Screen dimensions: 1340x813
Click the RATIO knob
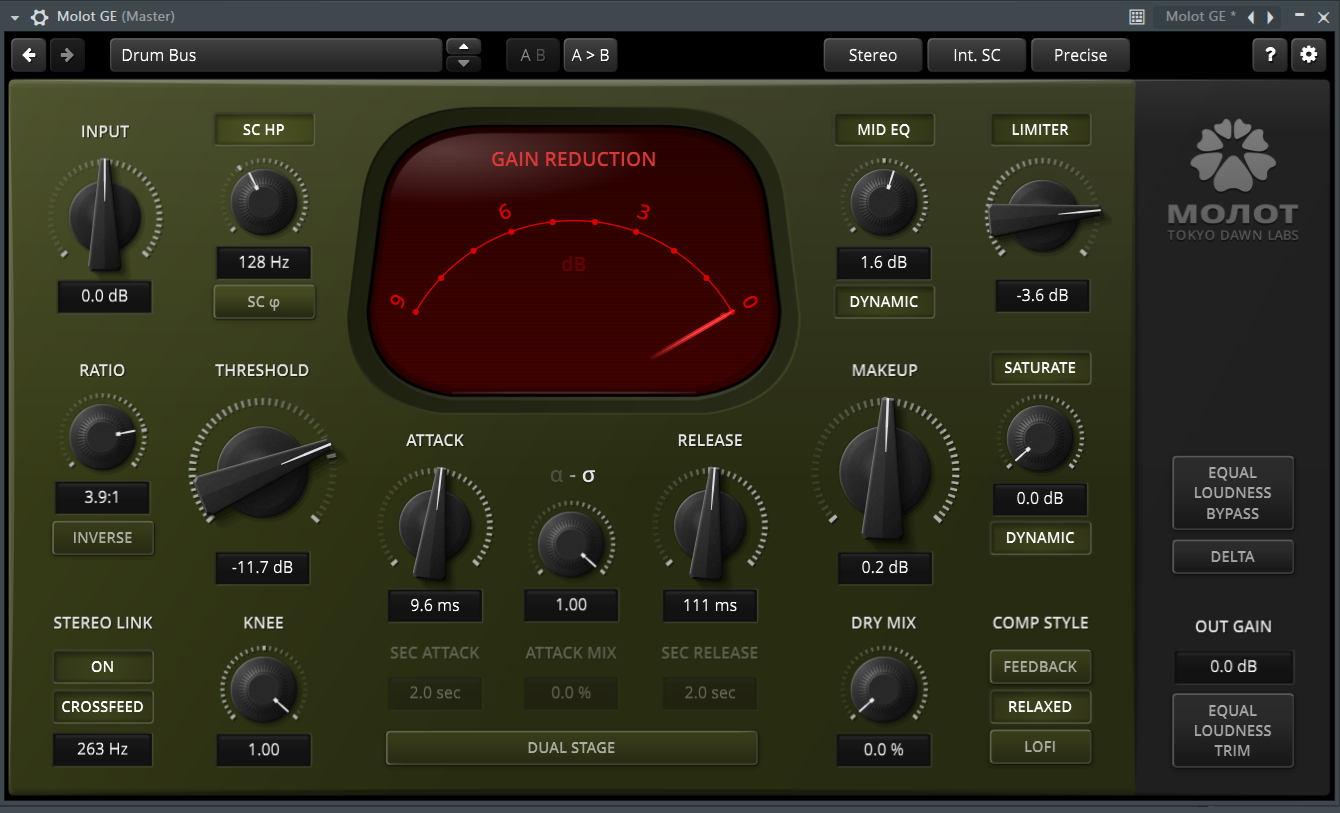coord(102,436)
